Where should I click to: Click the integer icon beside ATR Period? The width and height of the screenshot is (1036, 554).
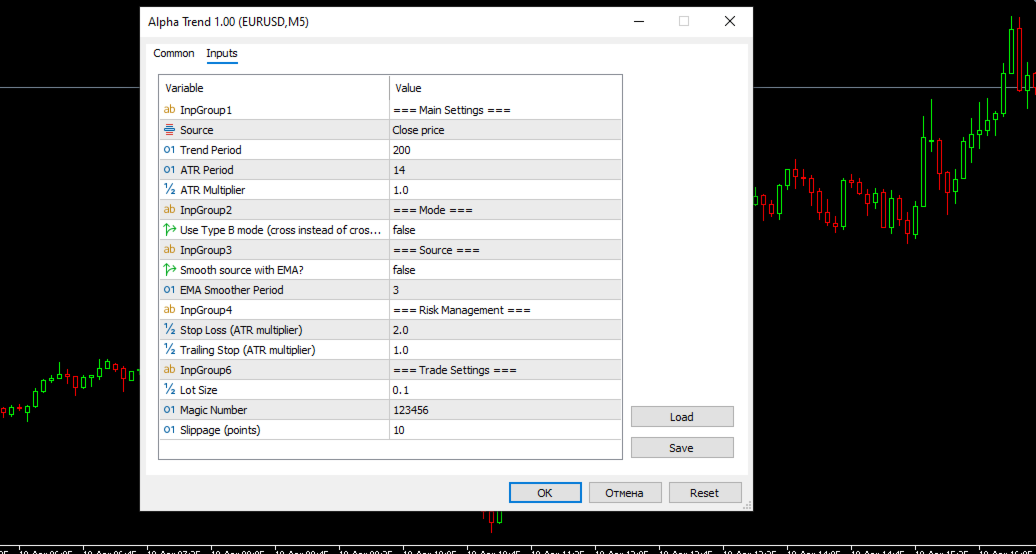point(169,170)
